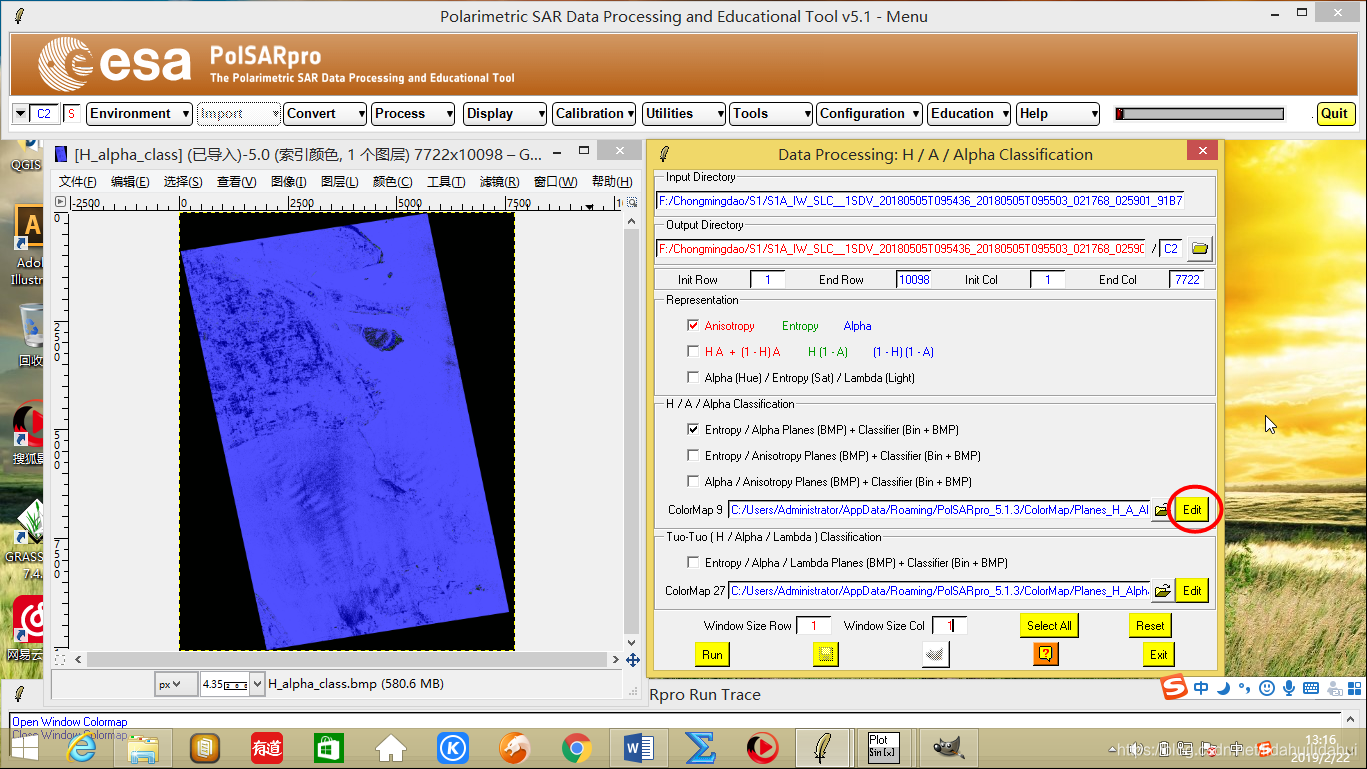Click Edit button for ColorMap 9
This screenshot has width=1367, height=769.
tap(1192, 510)
